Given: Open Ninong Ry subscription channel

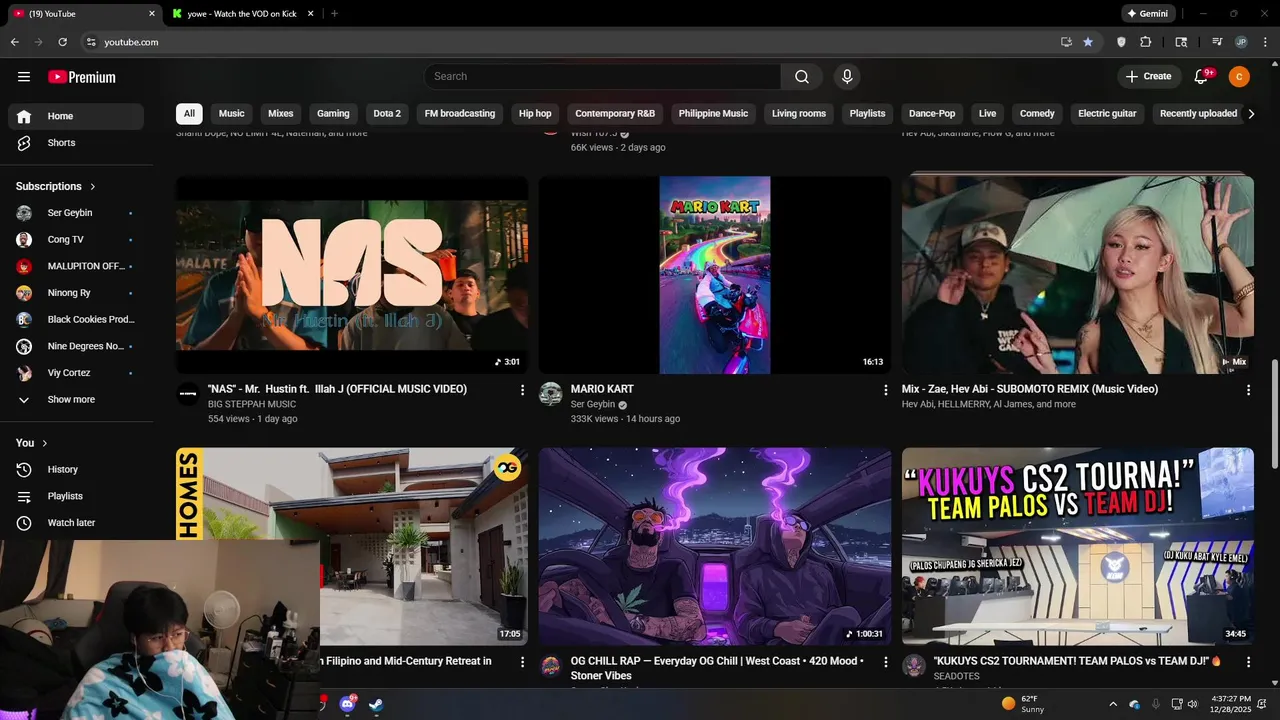Looking at the screenshot, I should [x=76, y=293].
